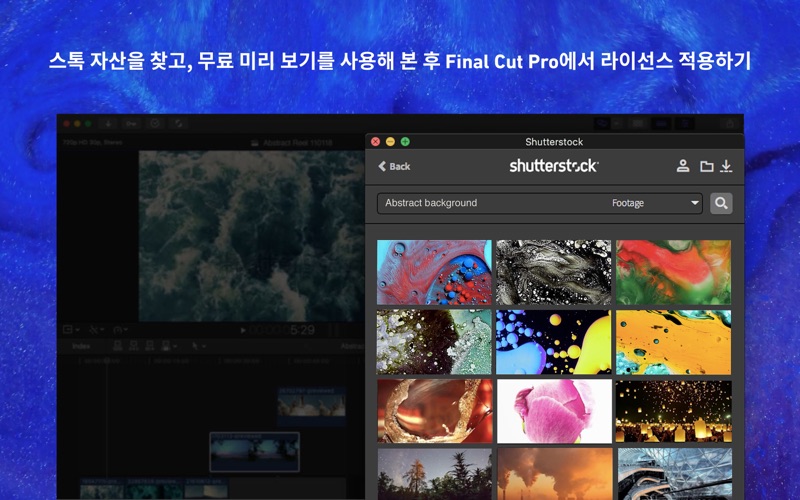Open the Overwrite edit options dropdown

pos(169,346)
